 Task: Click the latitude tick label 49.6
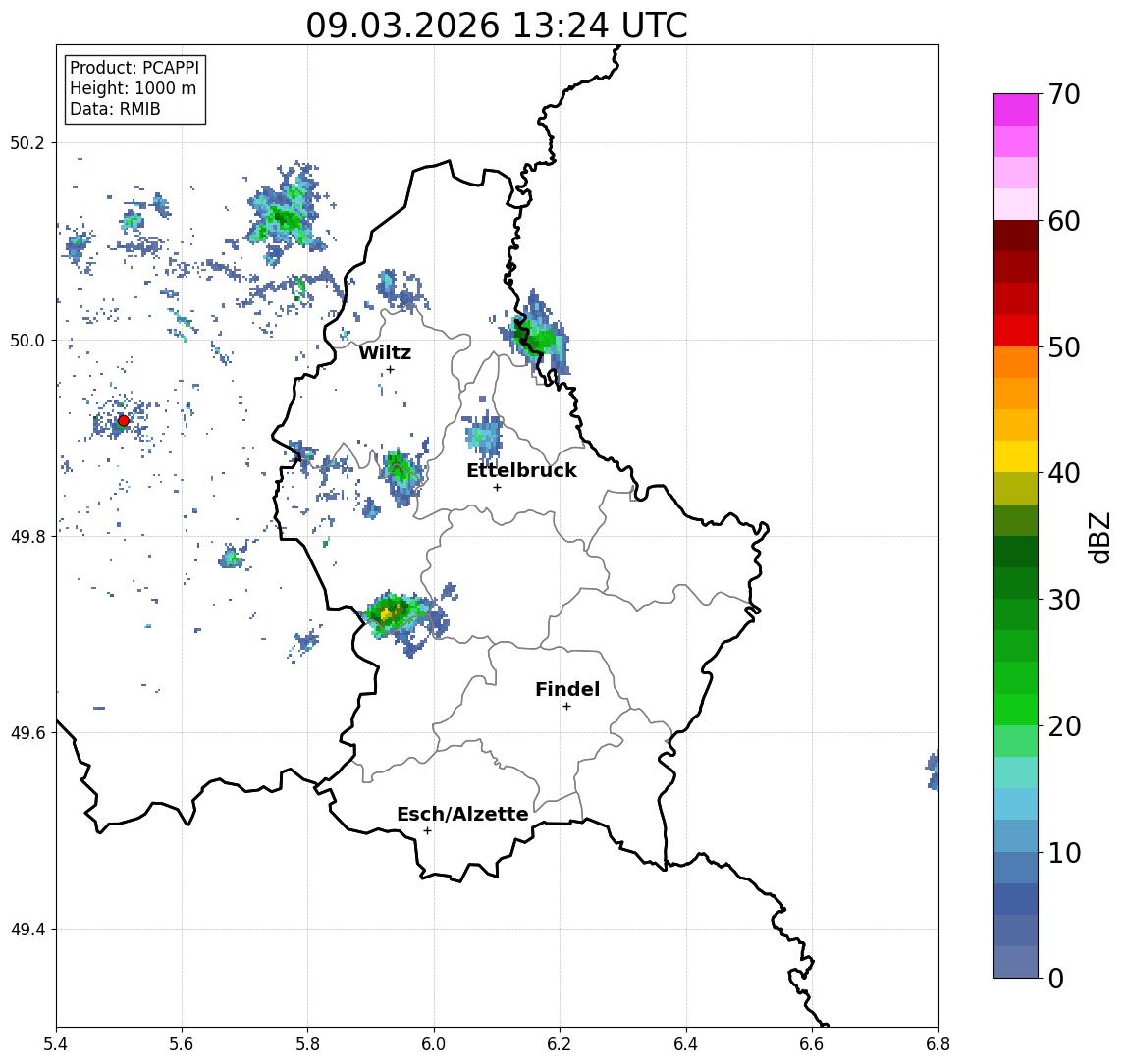pyautogui.click(x=27, y=733)
